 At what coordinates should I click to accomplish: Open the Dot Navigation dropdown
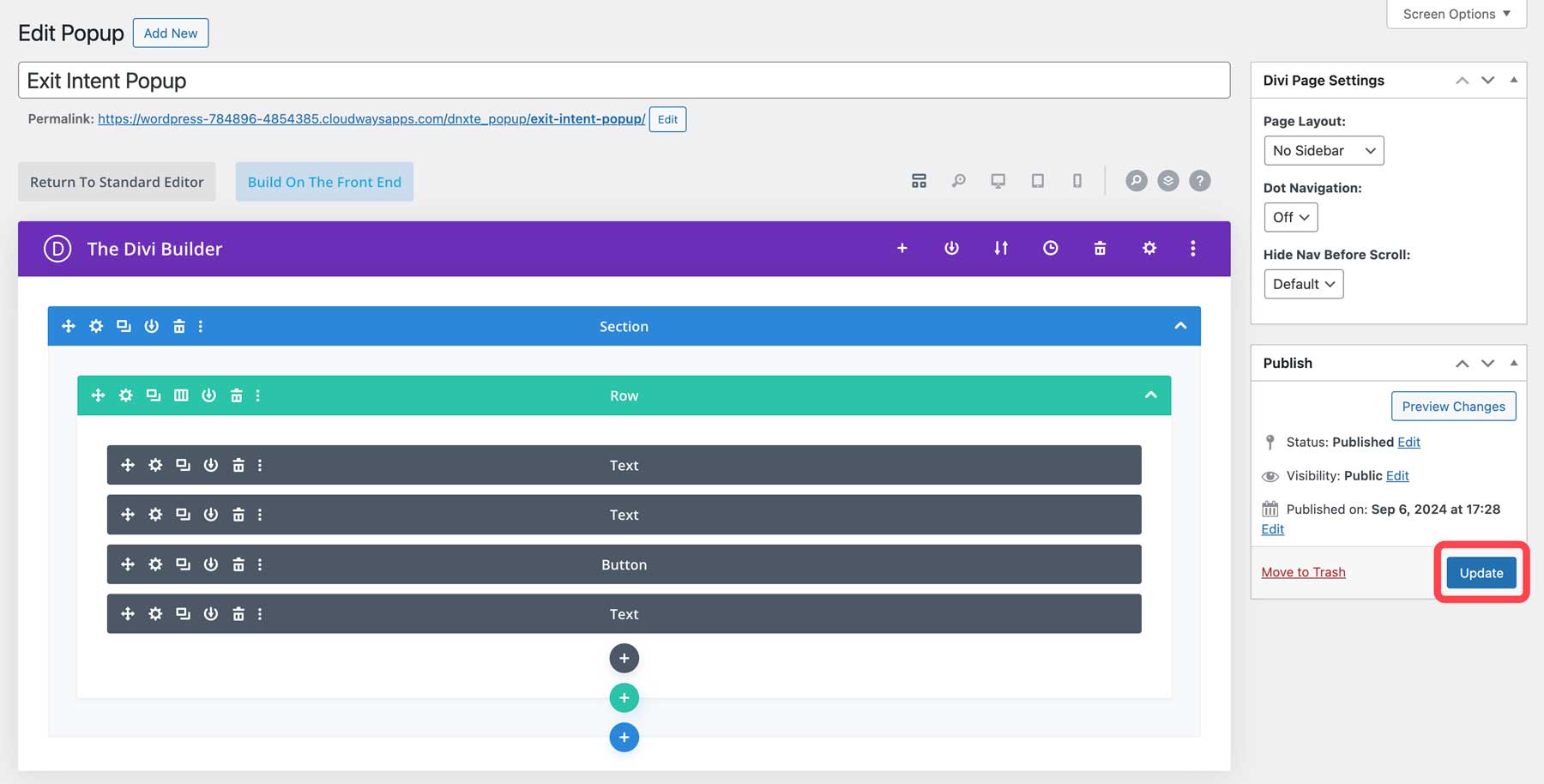tap(1290, 217)
